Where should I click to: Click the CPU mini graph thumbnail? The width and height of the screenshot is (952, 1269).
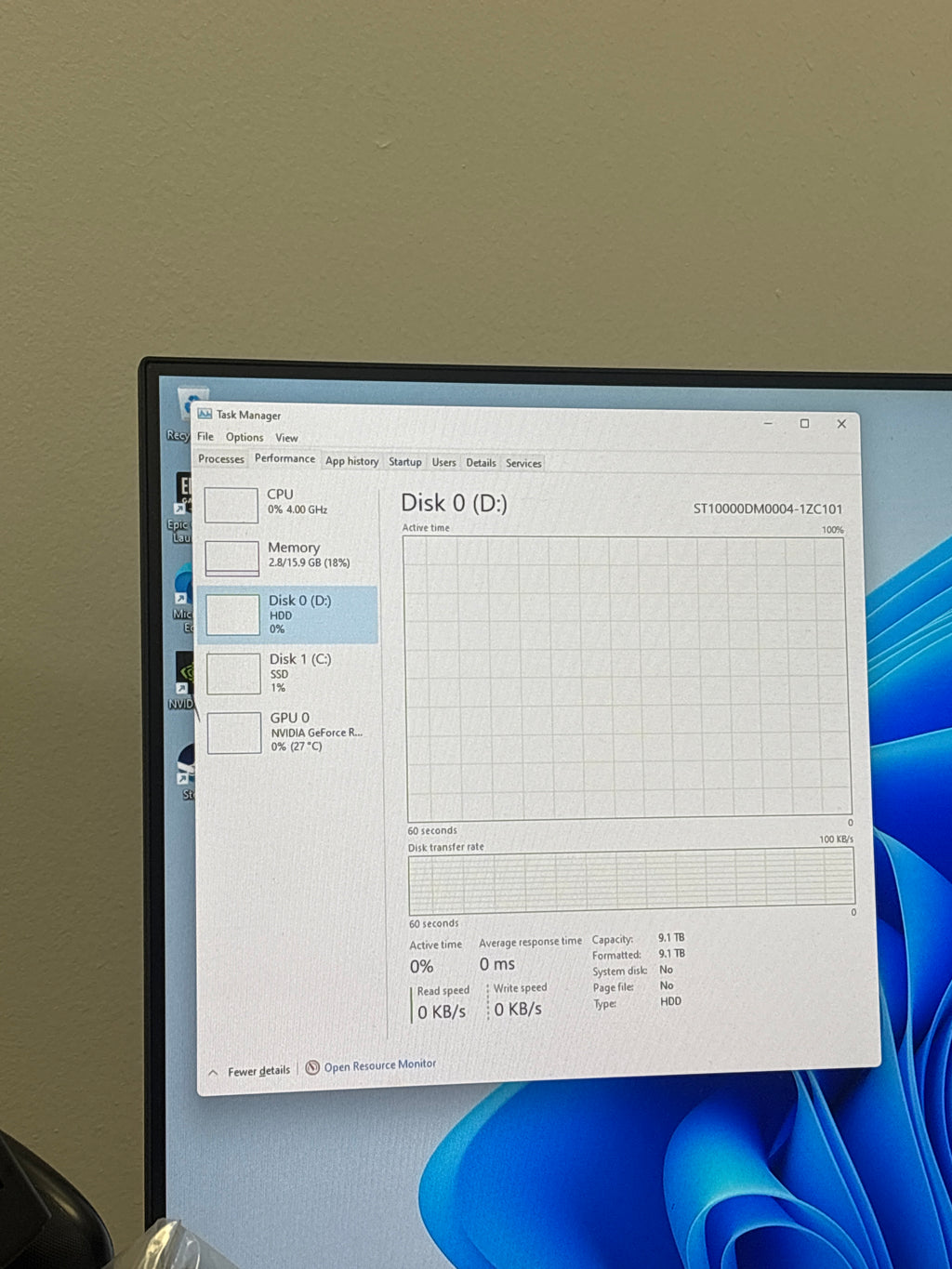231,505
